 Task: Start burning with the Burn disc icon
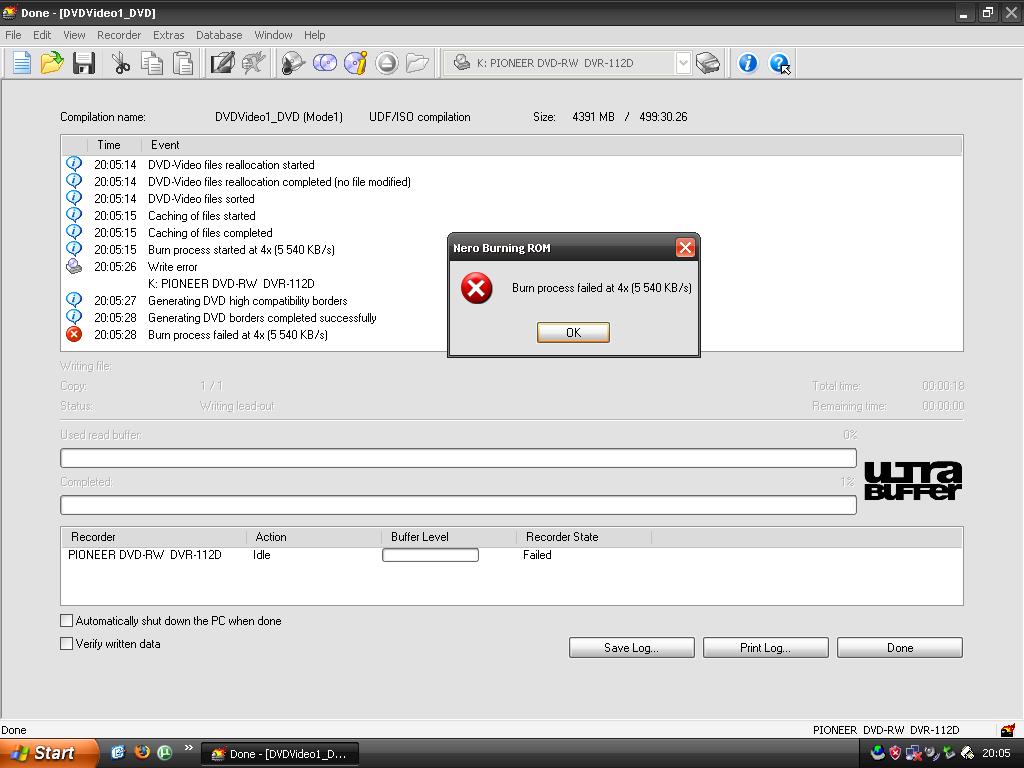tap(293, 63)
